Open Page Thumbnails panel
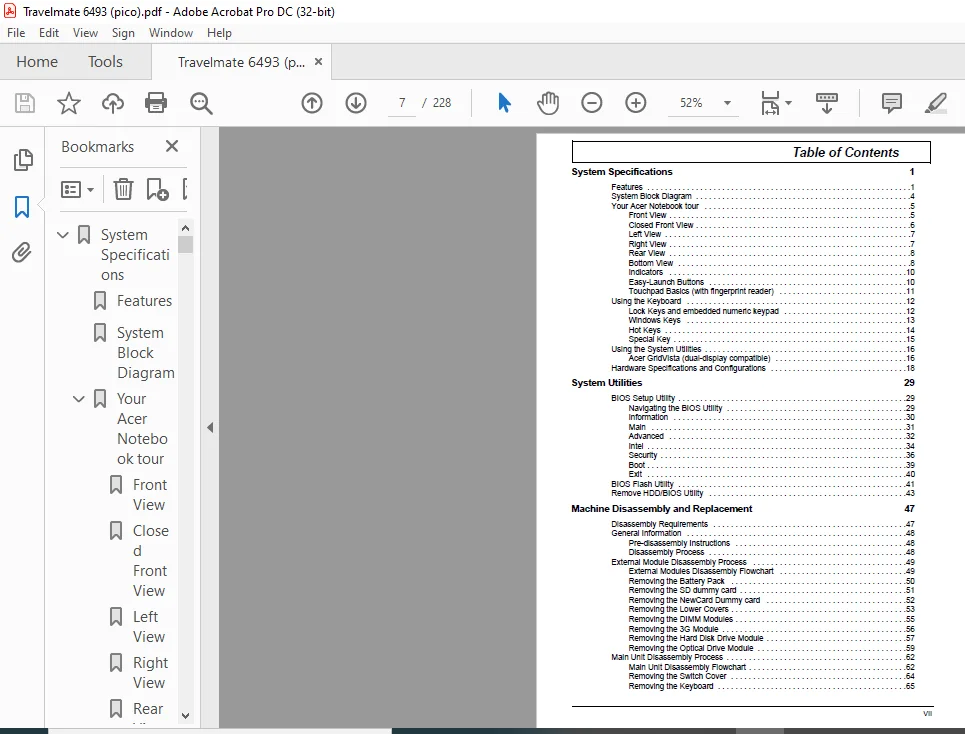This screenshot has height=734, width=965. pyautogui.click(x=23, y=160)
